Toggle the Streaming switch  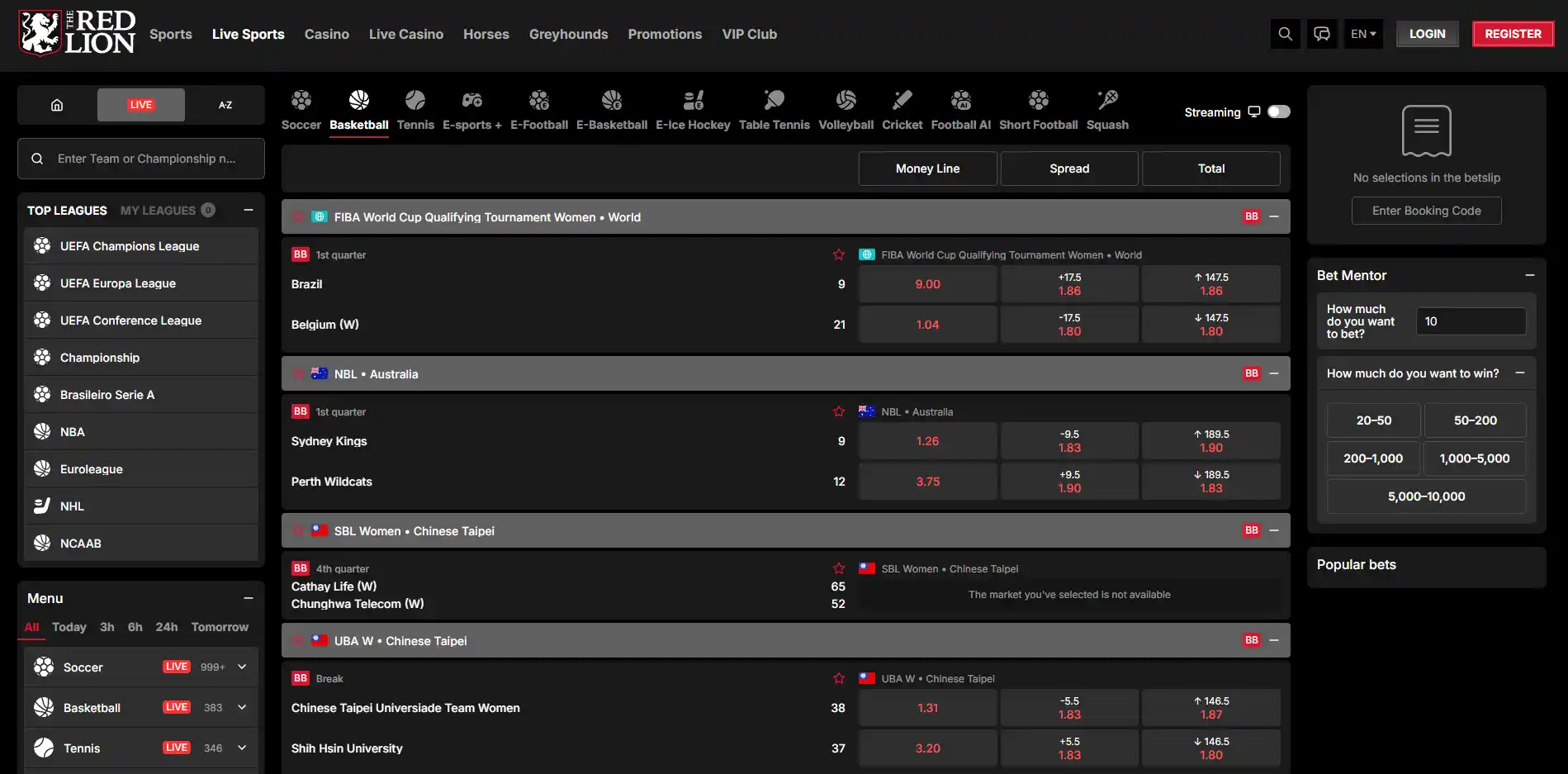(x=1279, y=112)
